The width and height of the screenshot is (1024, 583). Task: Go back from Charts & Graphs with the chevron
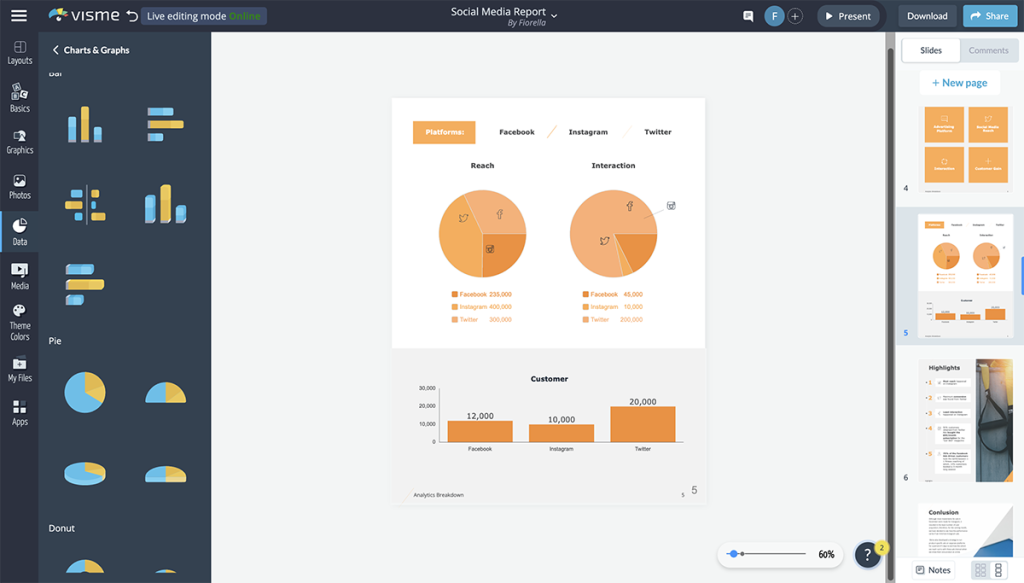pyautogui.click(x=55, y=48)
